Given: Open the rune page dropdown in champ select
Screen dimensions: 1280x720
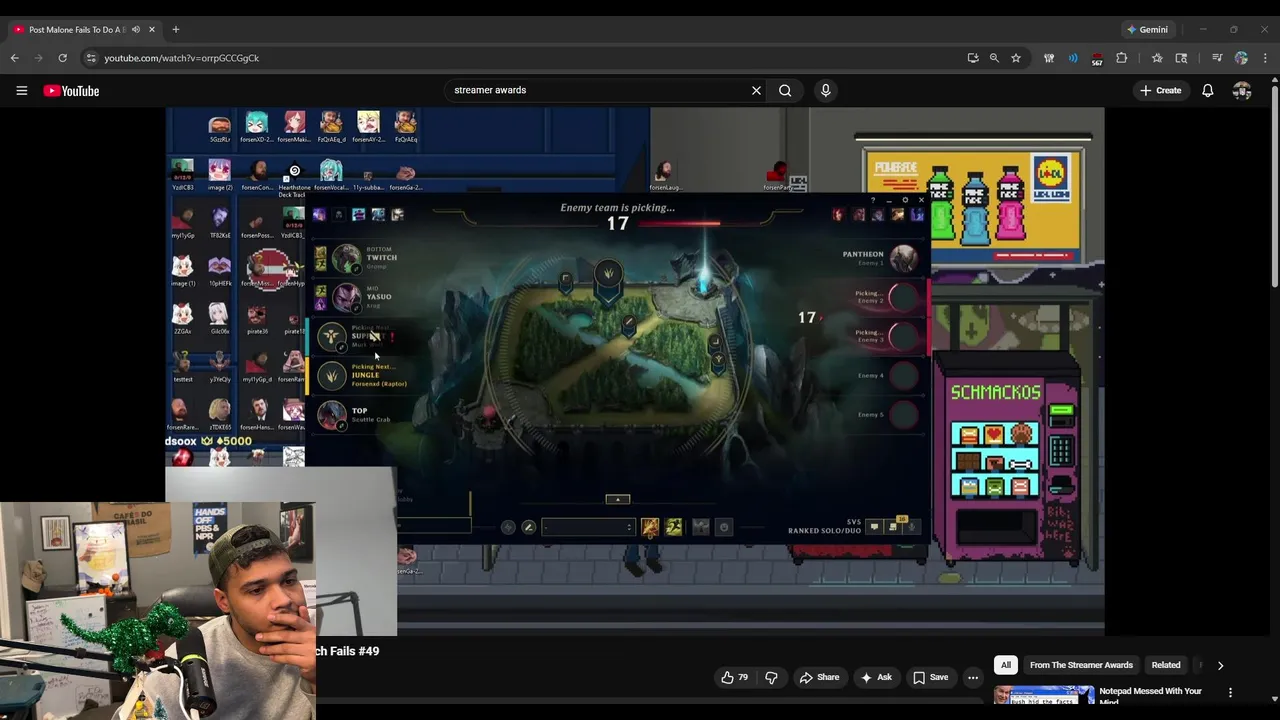Looking at the screenshot, I should 588,527.
